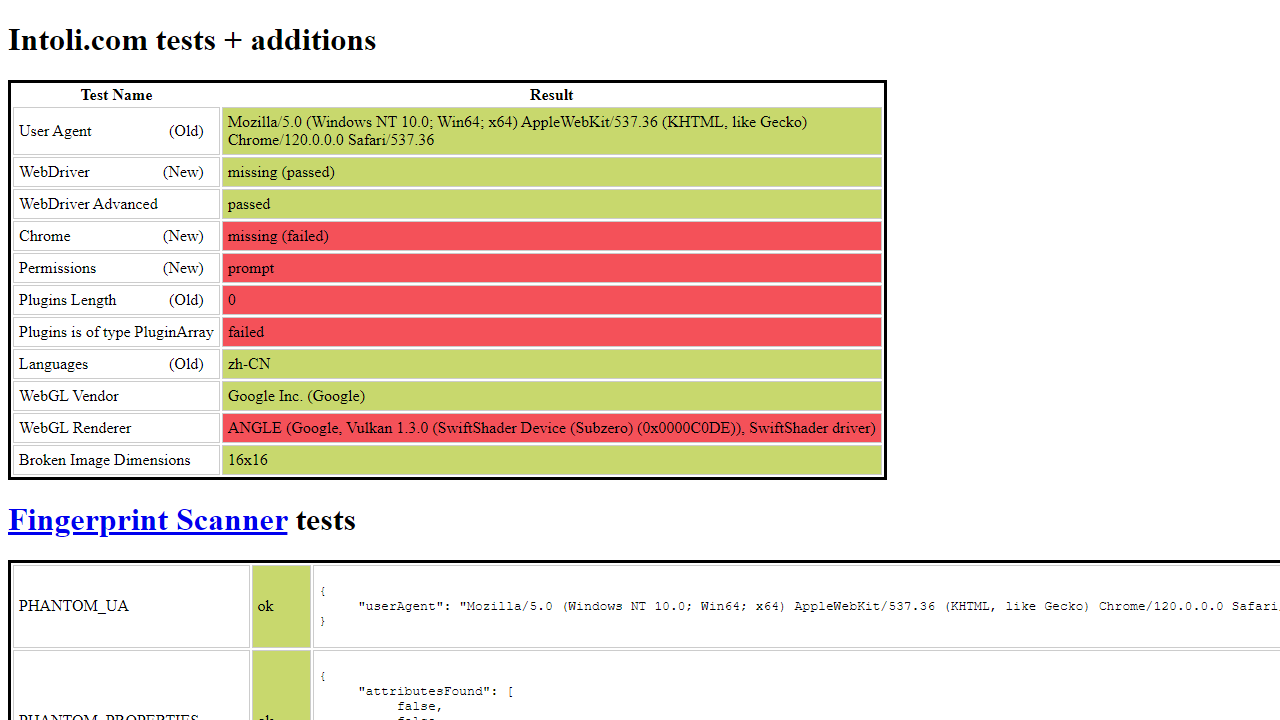
Task: Click the PHANTOM_UA userAgent JSON output
Action: point(797,606)
